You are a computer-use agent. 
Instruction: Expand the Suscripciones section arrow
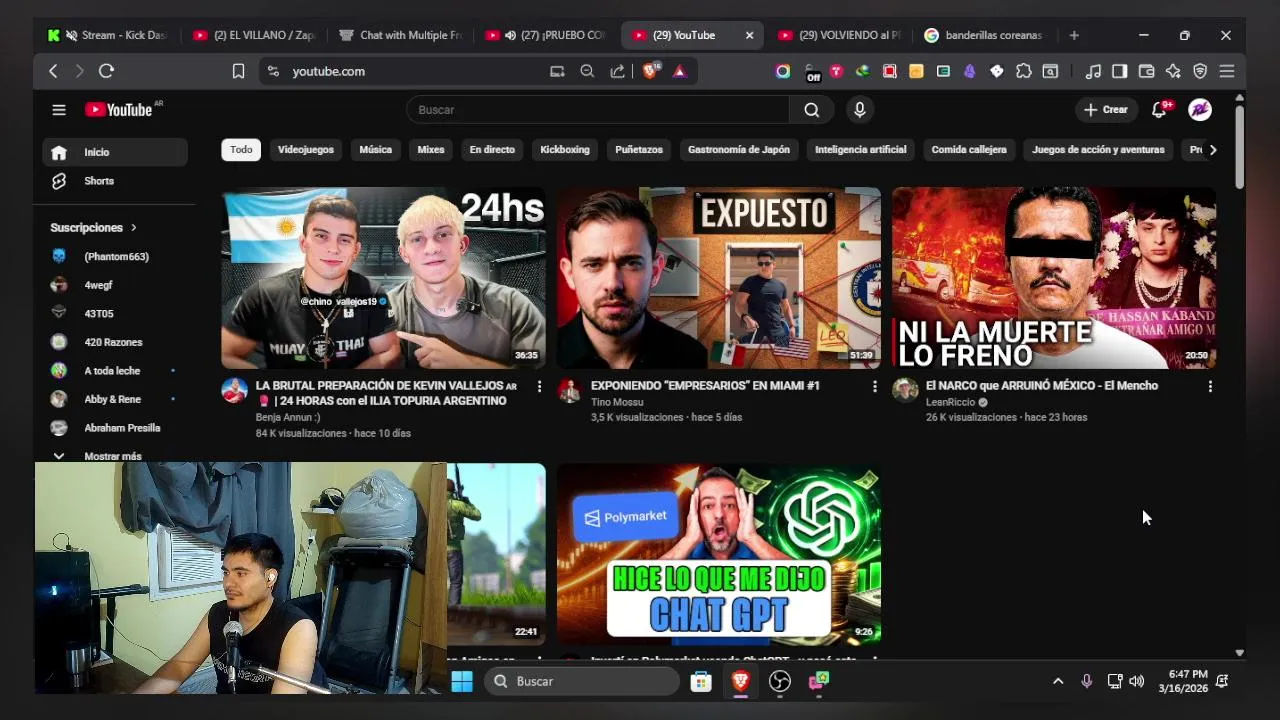click(134, 228)
